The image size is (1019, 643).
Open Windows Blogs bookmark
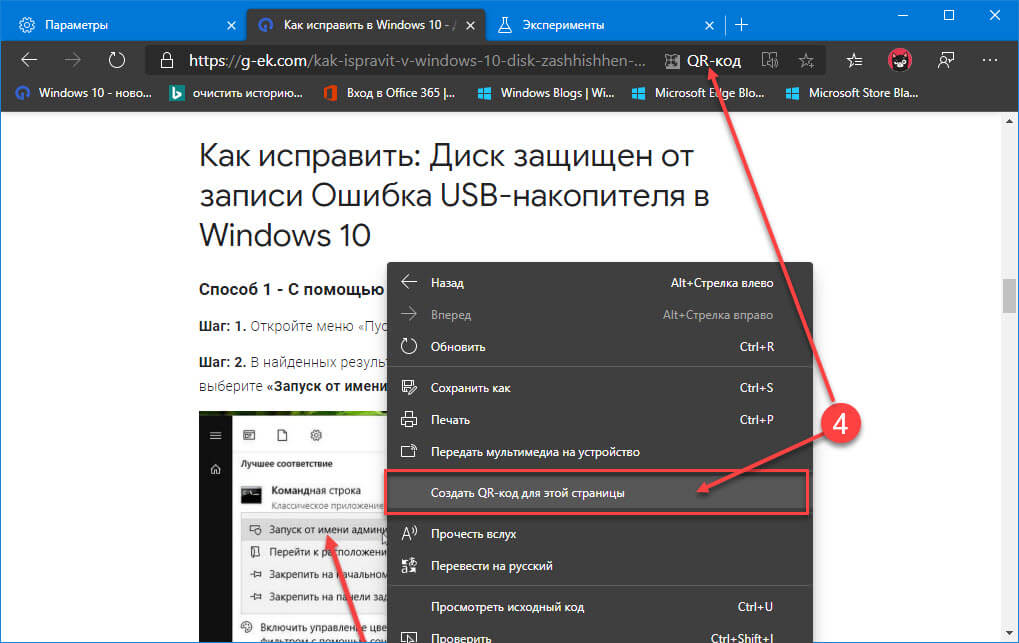coord(546,93)
